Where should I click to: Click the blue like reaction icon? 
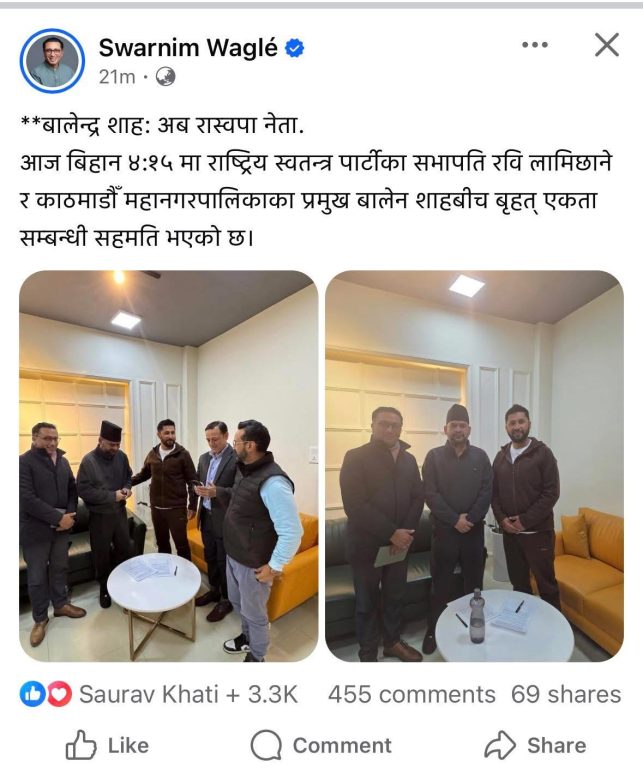click(32, 694)
